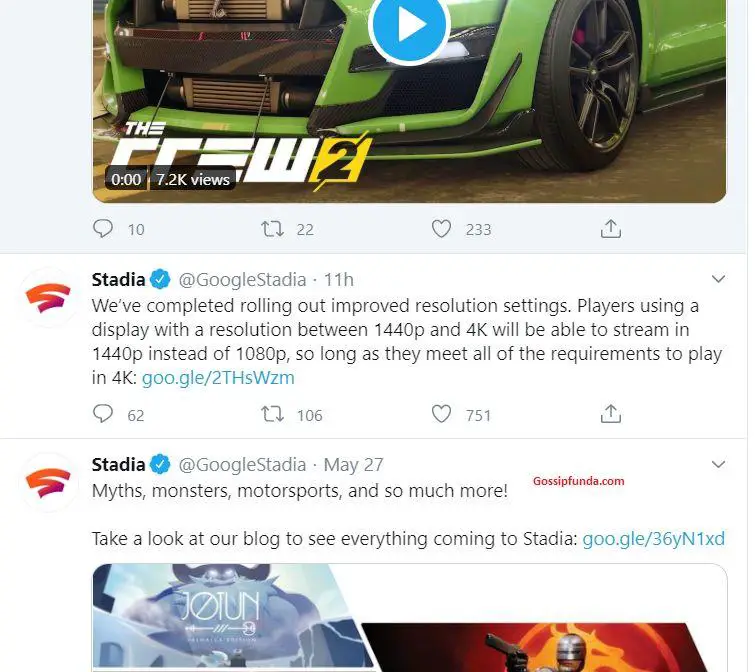Viewport: 755px width, 672px height.
Task: Reply to The Crew 2 video tweet
Action: point(103,229)
